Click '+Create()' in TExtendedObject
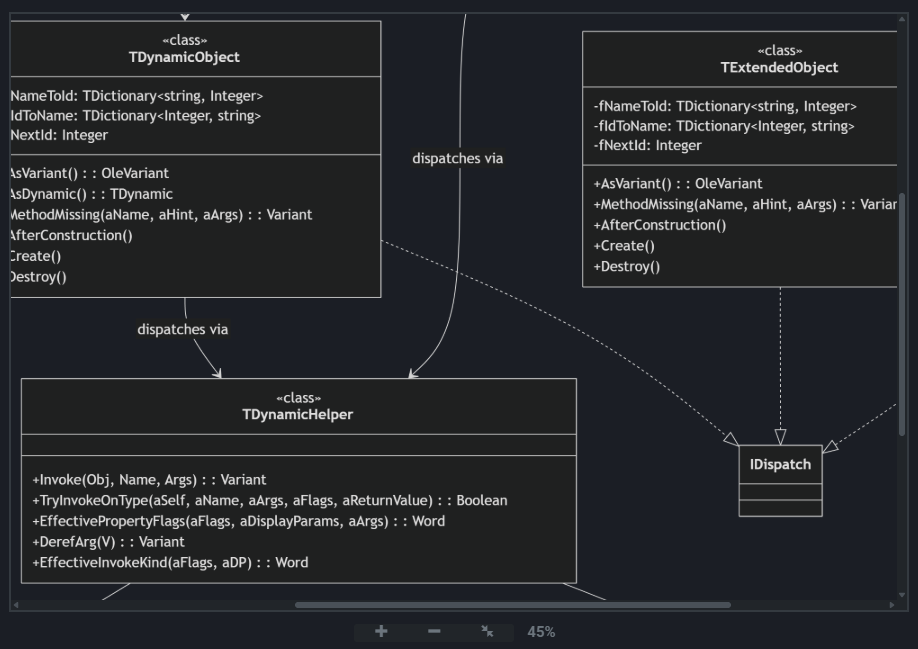The height and width of the screenshot is (649, 918). click(x=624, y=246)
